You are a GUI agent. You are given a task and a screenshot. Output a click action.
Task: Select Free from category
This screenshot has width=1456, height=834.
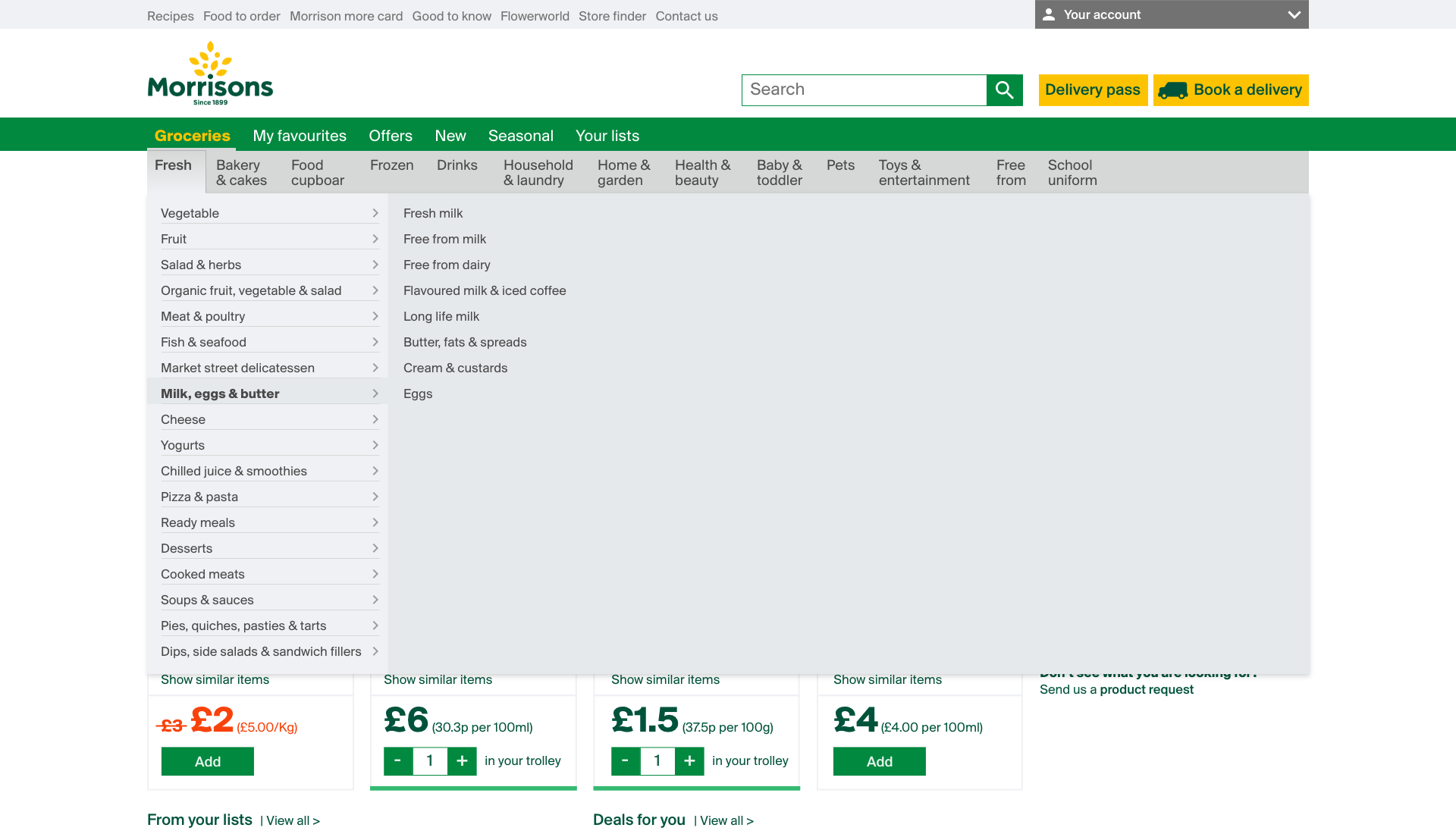[x=1011, y=173]
